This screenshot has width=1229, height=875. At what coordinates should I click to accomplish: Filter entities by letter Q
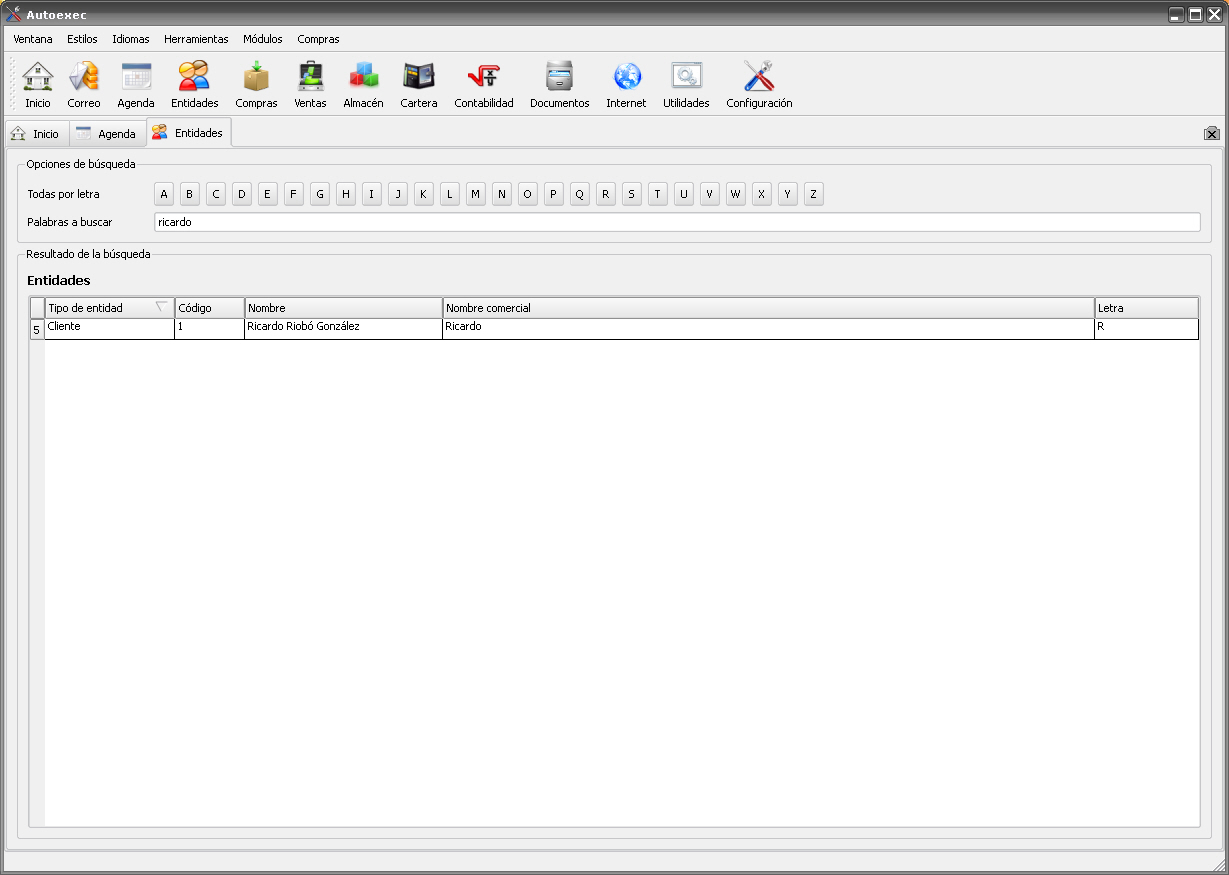click(580, 194)
